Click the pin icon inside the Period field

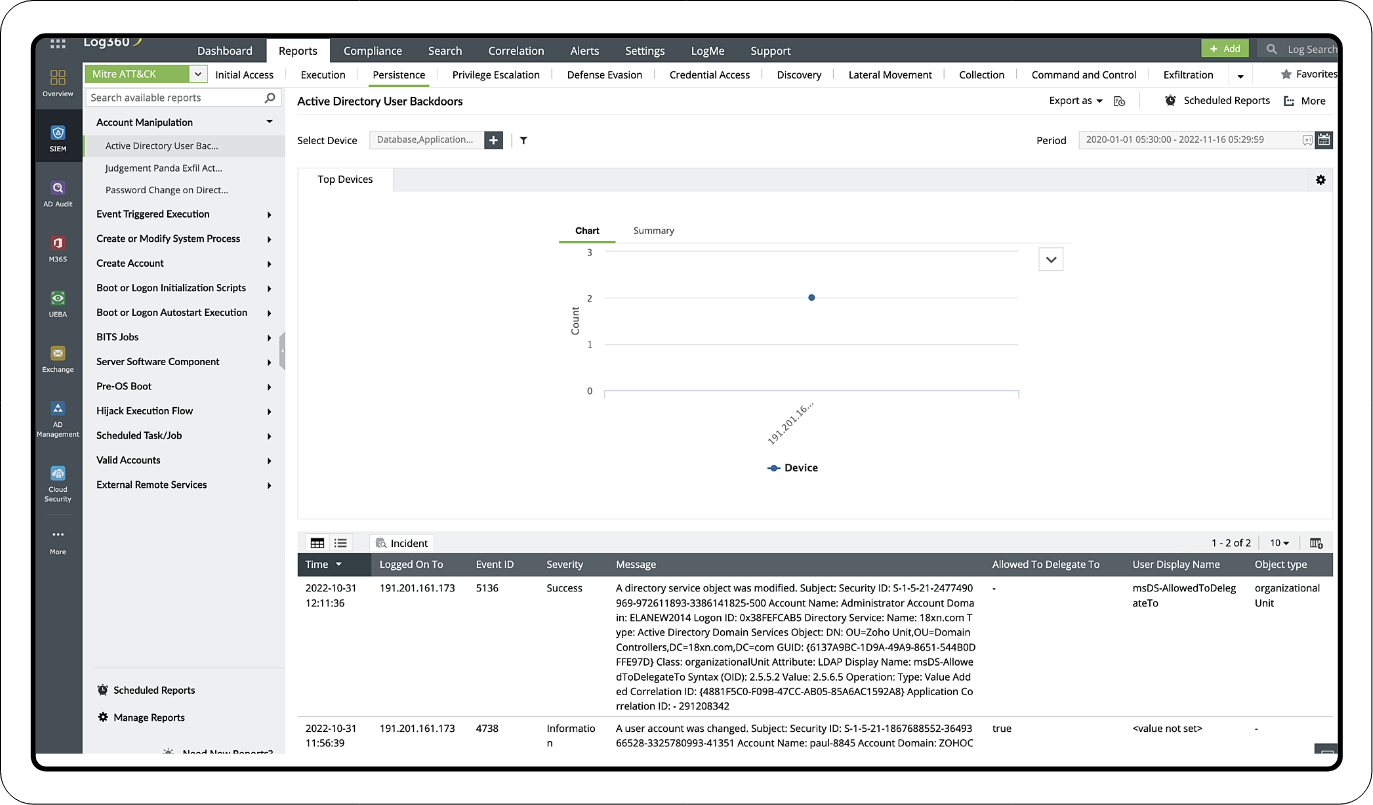tap(1307, 141)
